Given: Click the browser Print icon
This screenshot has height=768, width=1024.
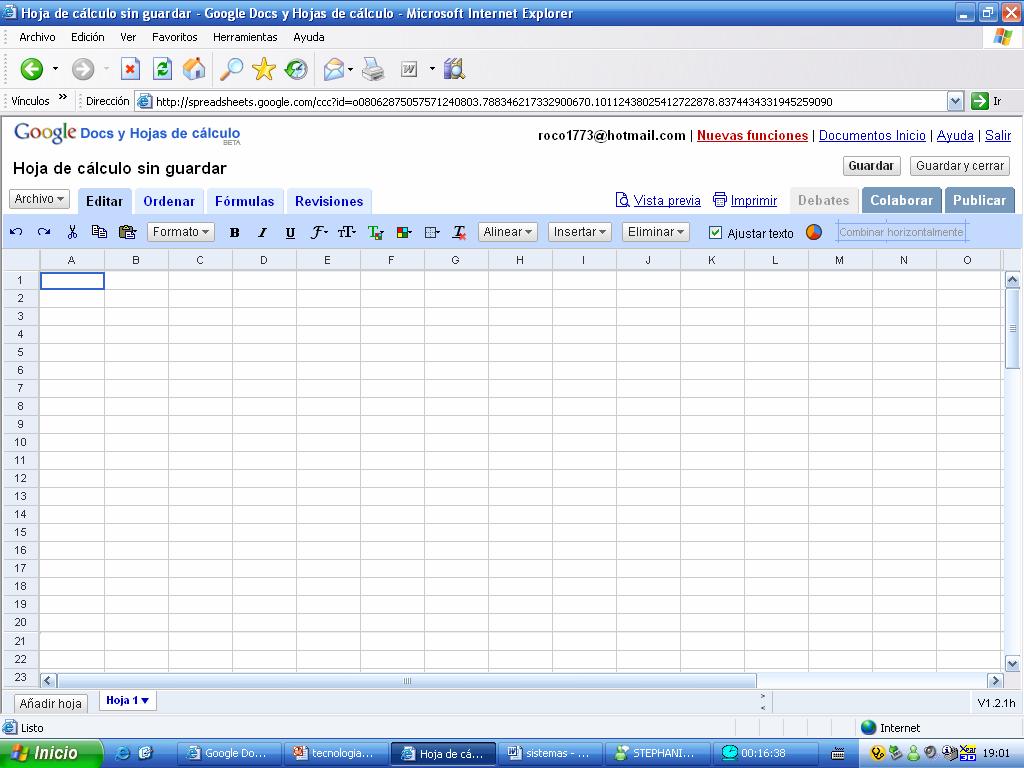Looking at the screenshot, I should coord(374,69).
